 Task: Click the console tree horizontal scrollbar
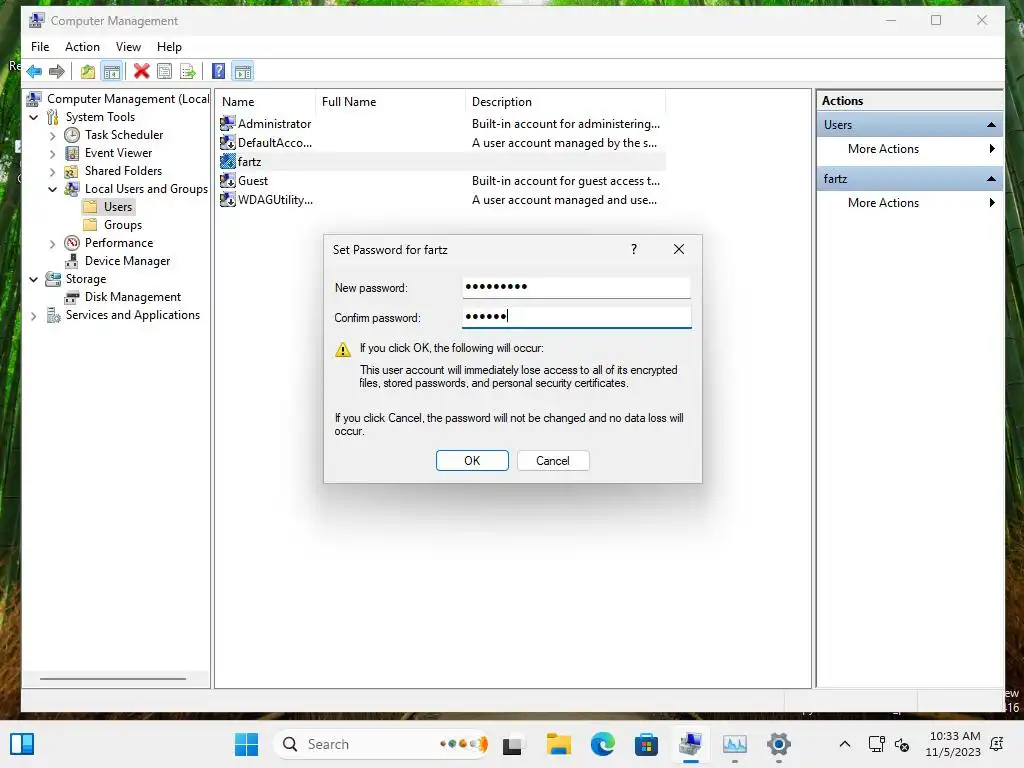(113, 679)
